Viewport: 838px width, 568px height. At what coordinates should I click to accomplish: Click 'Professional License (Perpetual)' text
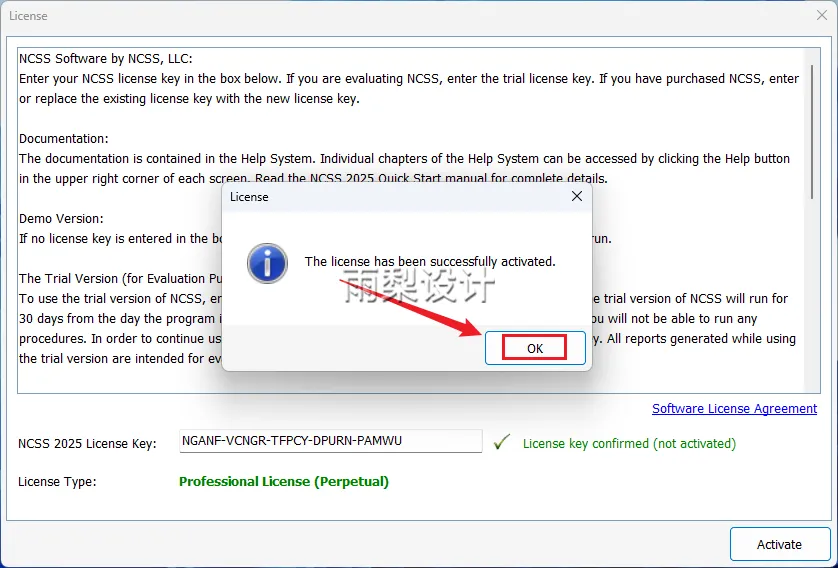(x=284, y=481)
